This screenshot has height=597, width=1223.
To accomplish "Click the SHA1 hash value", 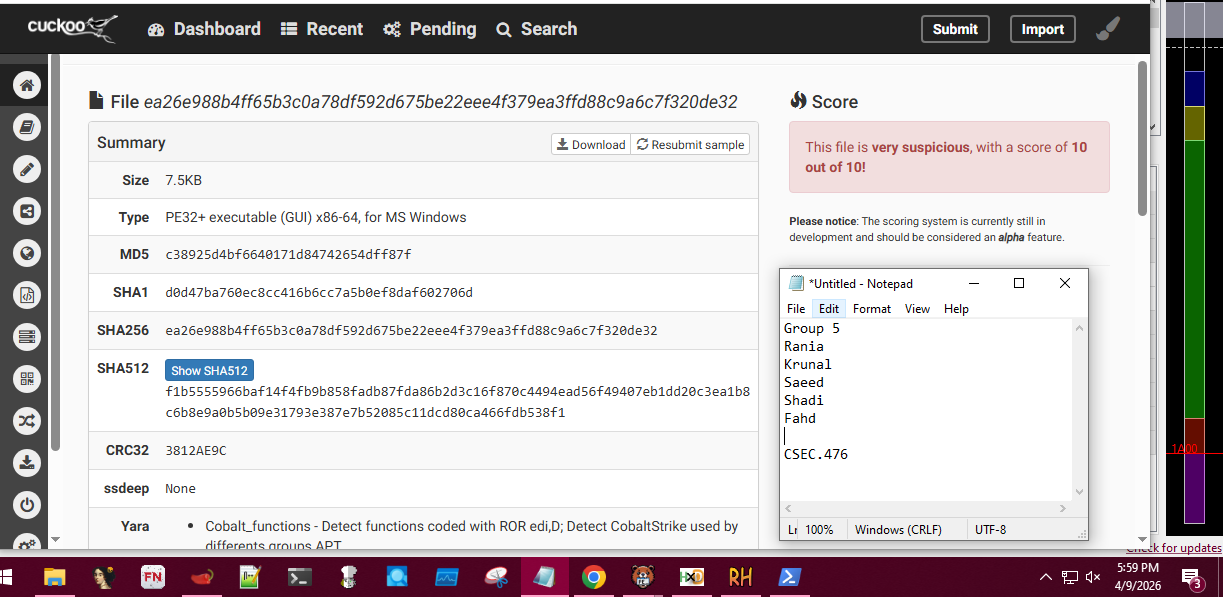I will point(318,293).
